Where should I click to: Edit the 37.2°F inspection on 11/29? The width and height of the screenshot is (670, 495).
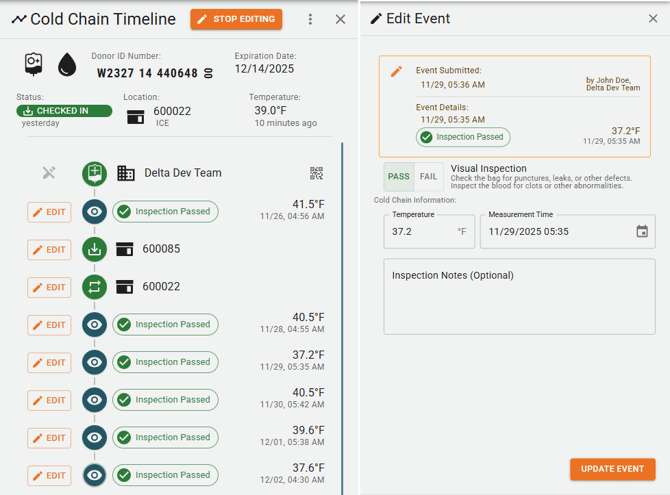coord(49,362)
